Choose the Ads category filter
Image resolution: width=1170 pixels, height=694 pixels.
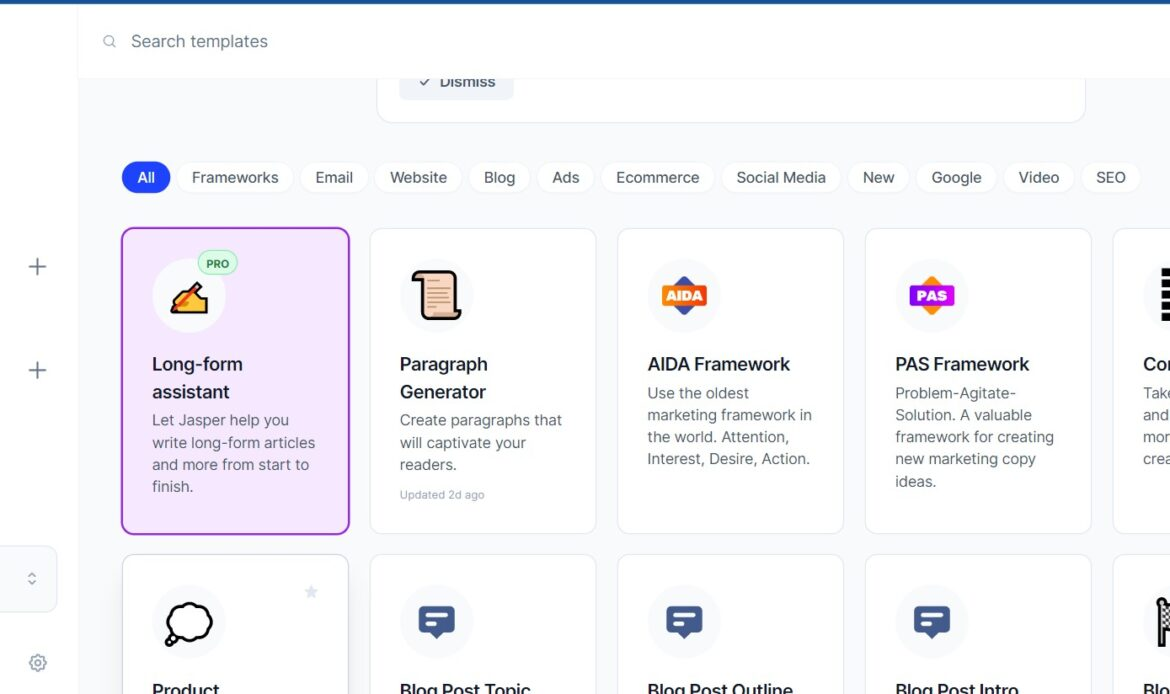pyautogui.click(x=566, y=178)
